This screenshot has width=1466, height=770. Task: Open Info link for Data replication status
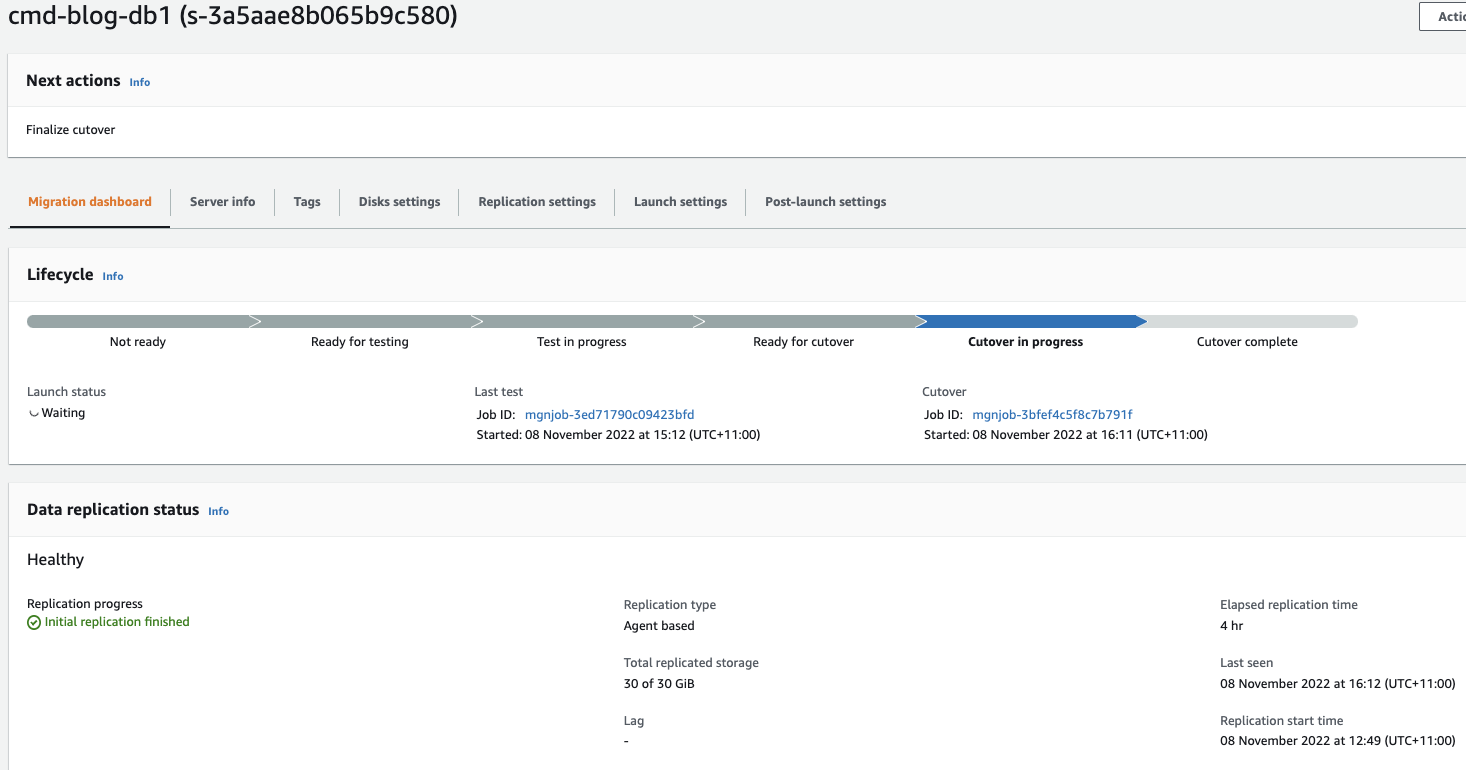click(218, 511)
